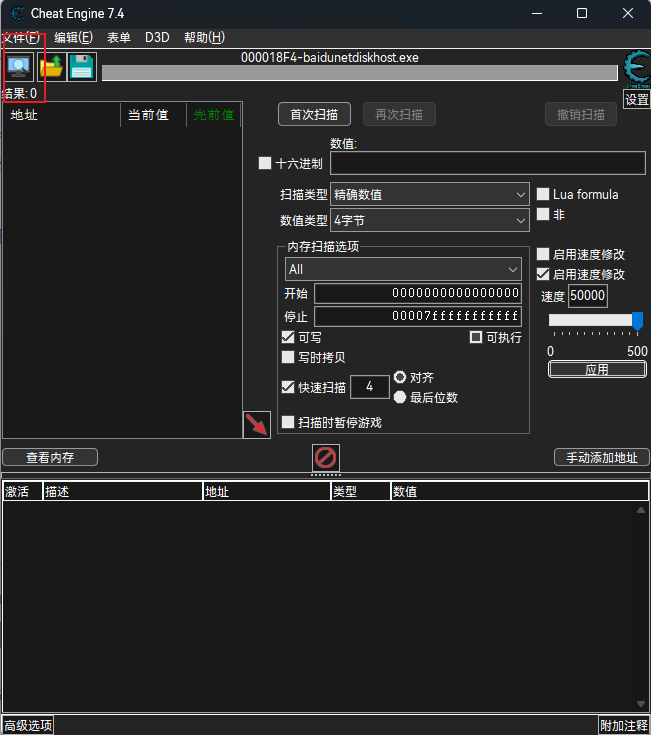Viewport: 651px width, 735px height.
Task: Open 高级选项 advanced options
Action: pos(28,726)
